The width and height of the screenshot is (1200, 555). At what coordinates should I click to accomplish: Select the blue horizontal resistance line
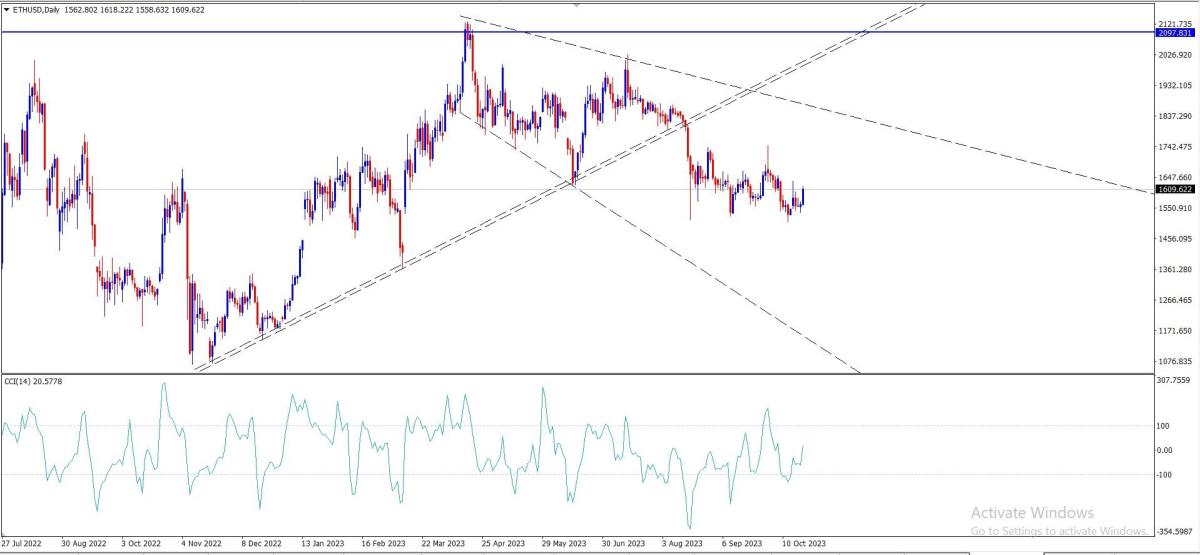[575, 32]
